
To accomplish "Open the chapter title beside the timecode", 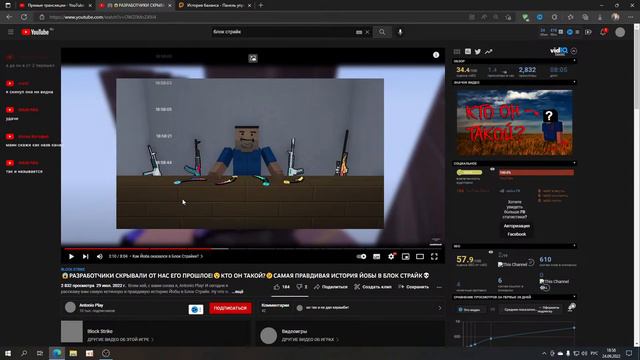I will (167, 256).
